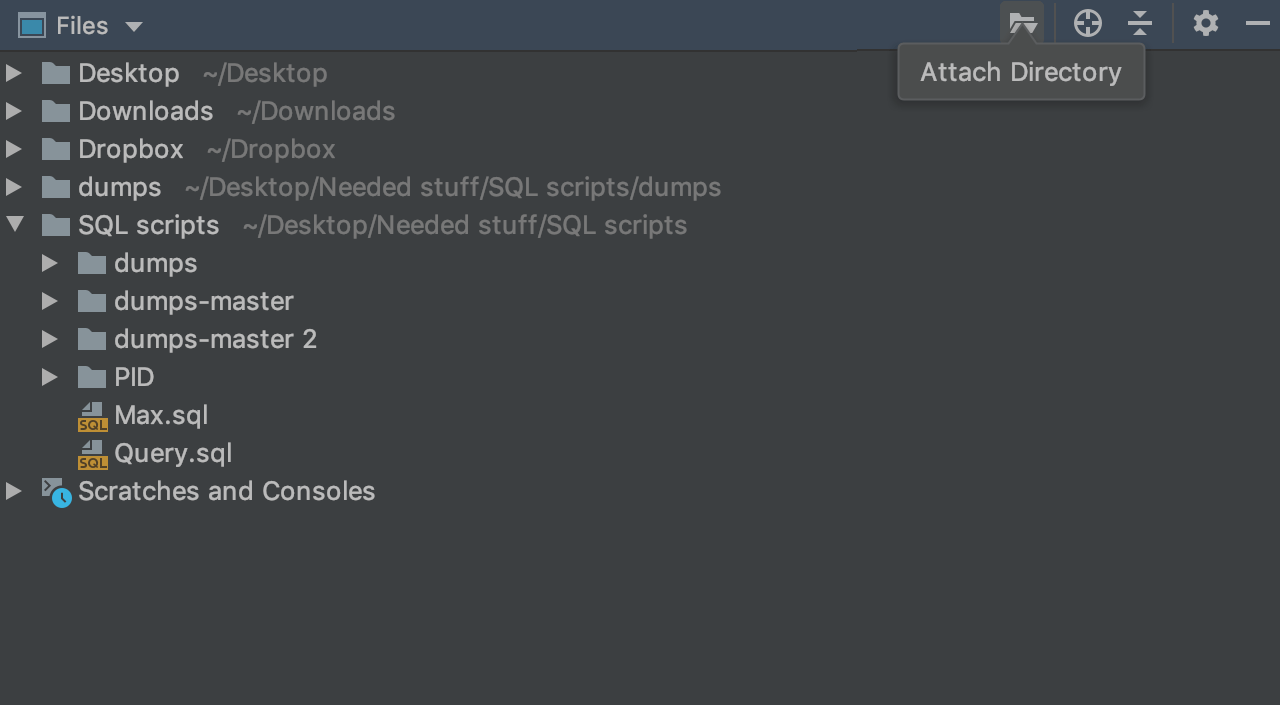Collapse the SQL scripts folder
1280x705 pixels.
click(14, 225)
